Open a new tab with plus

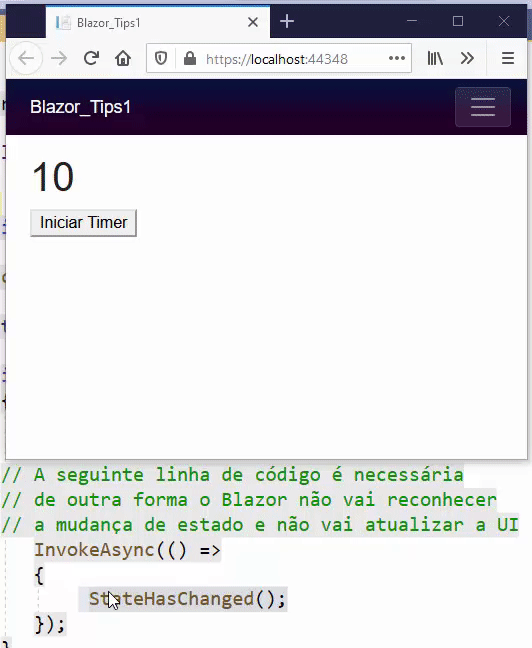[287, 21]
